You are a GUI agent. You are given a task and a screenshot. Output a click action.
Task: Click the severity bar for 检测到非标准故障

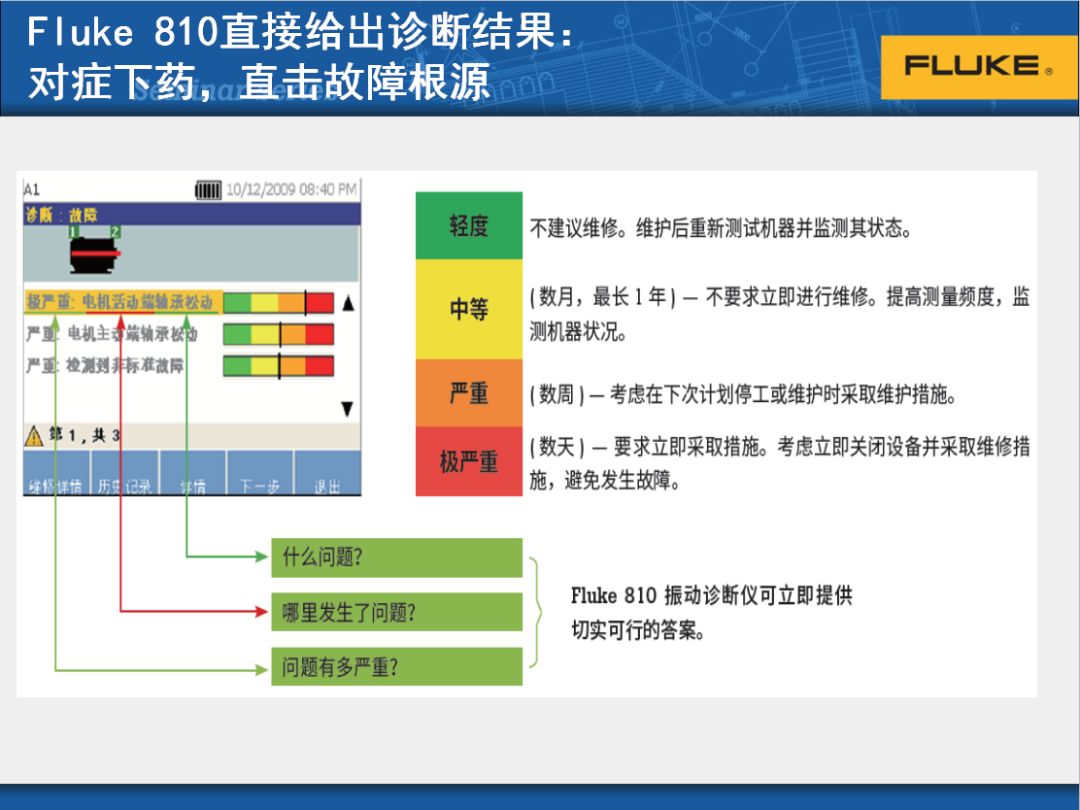[x=278, y=366]
